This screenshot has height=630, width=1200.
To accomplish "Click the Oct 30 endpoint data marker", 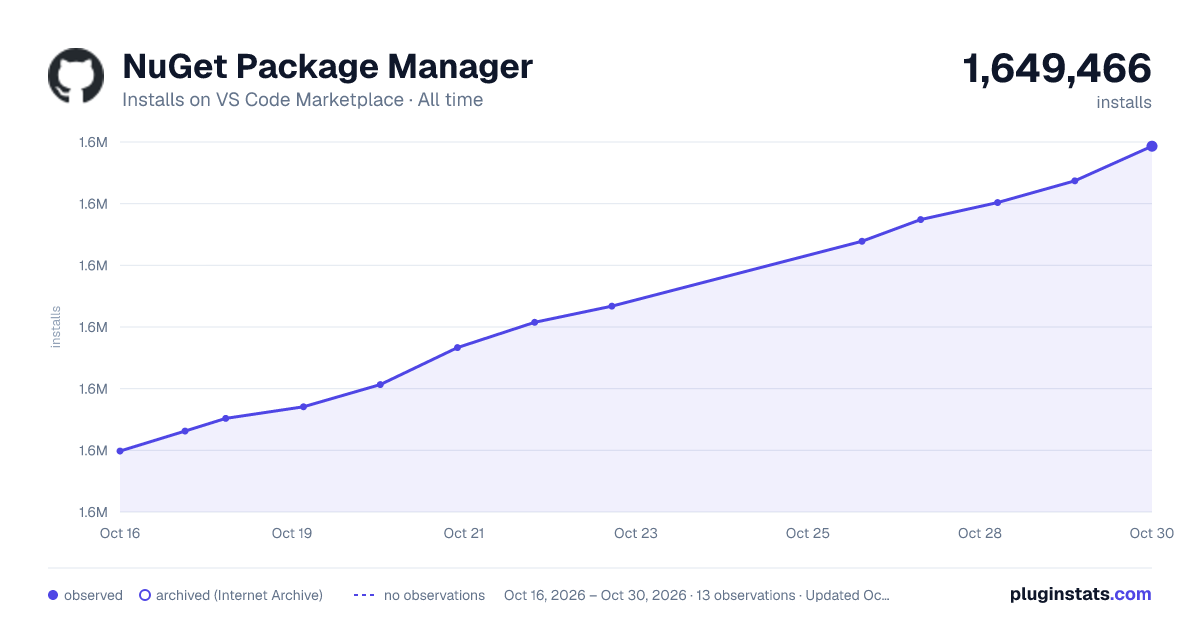I will pos(1152,146).
